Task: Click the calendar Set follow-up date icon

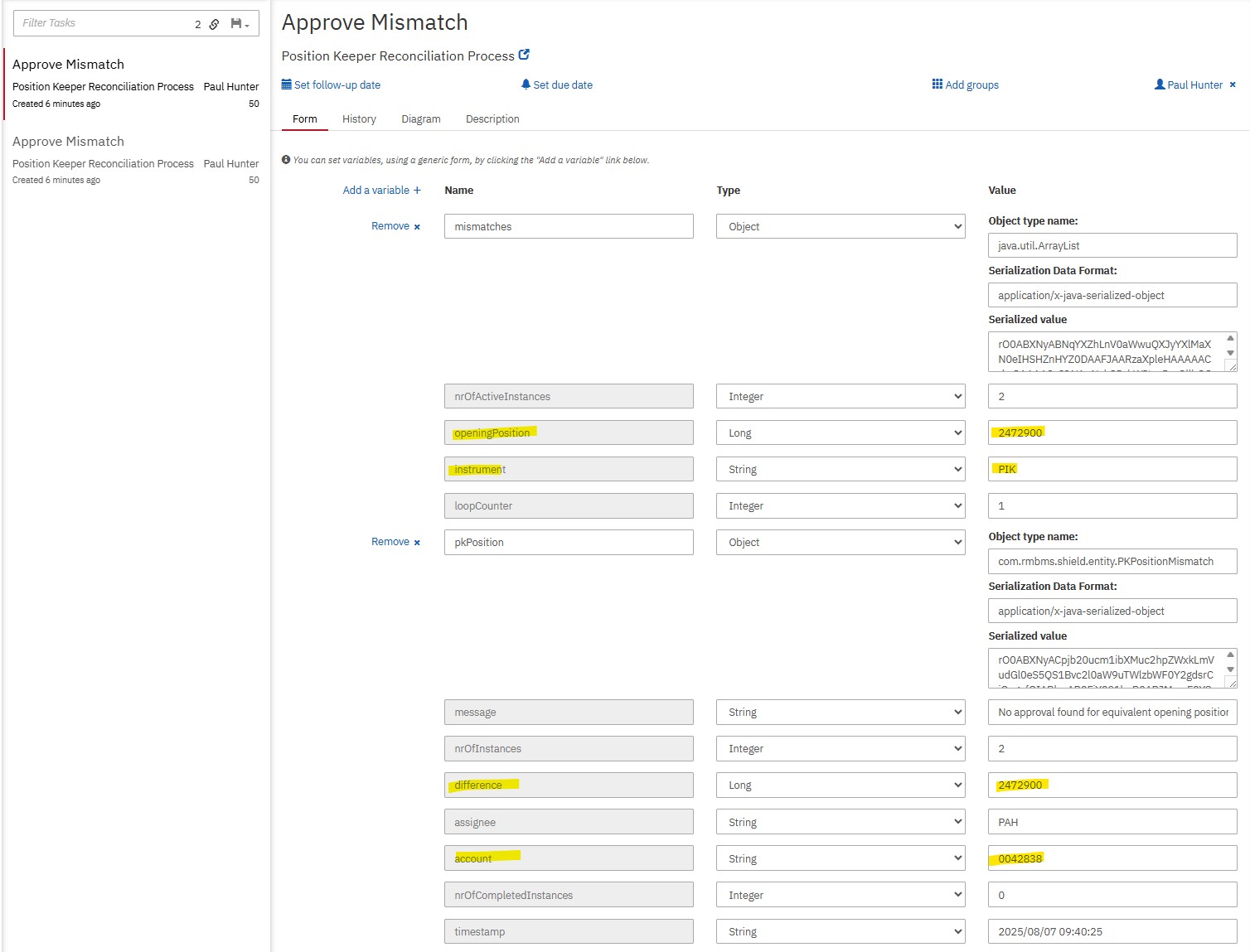Action: (x=286, y=85)
